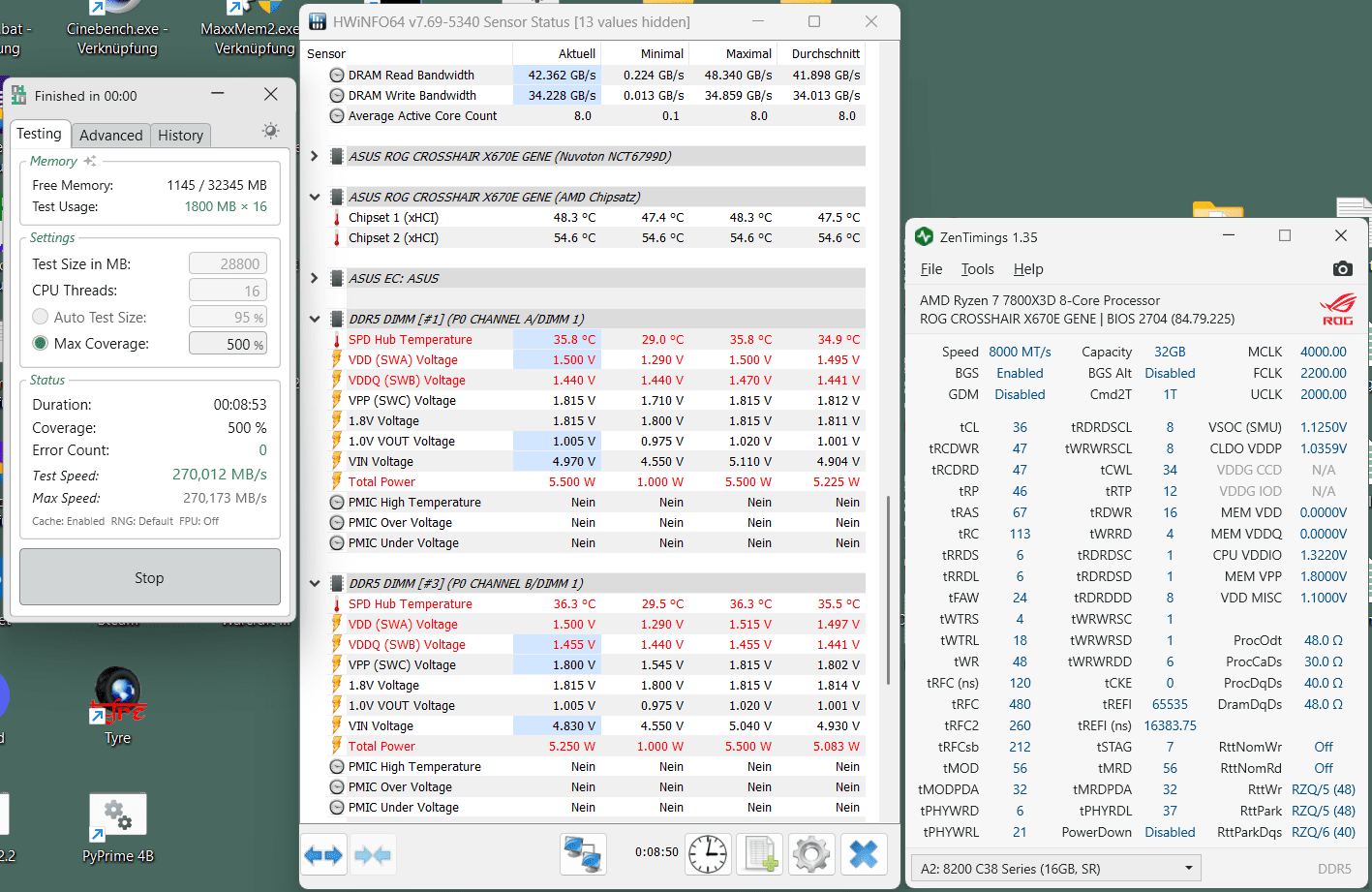Click the DRAM Read Bandwidth sensor icon

[337, 75]
